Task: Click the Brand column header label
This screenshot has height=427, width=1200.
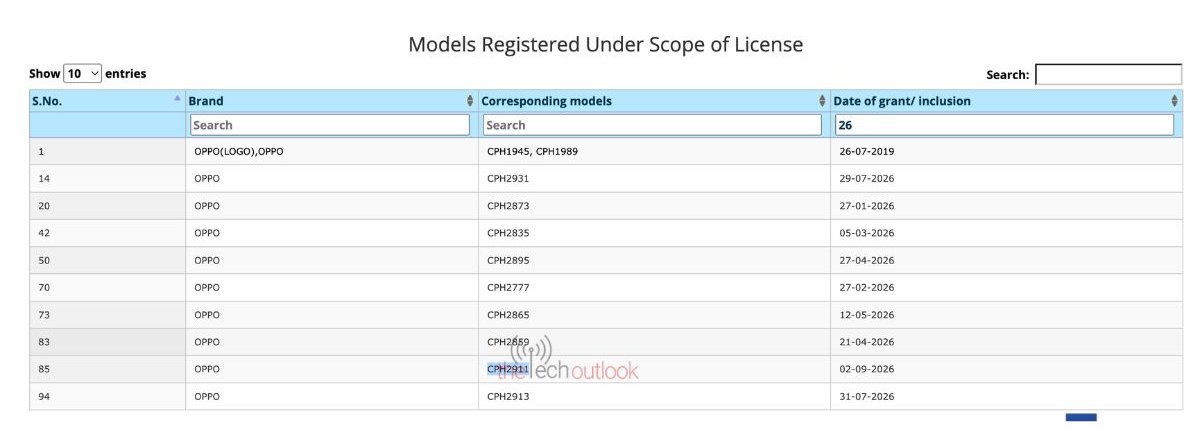Action: (206, 101)
